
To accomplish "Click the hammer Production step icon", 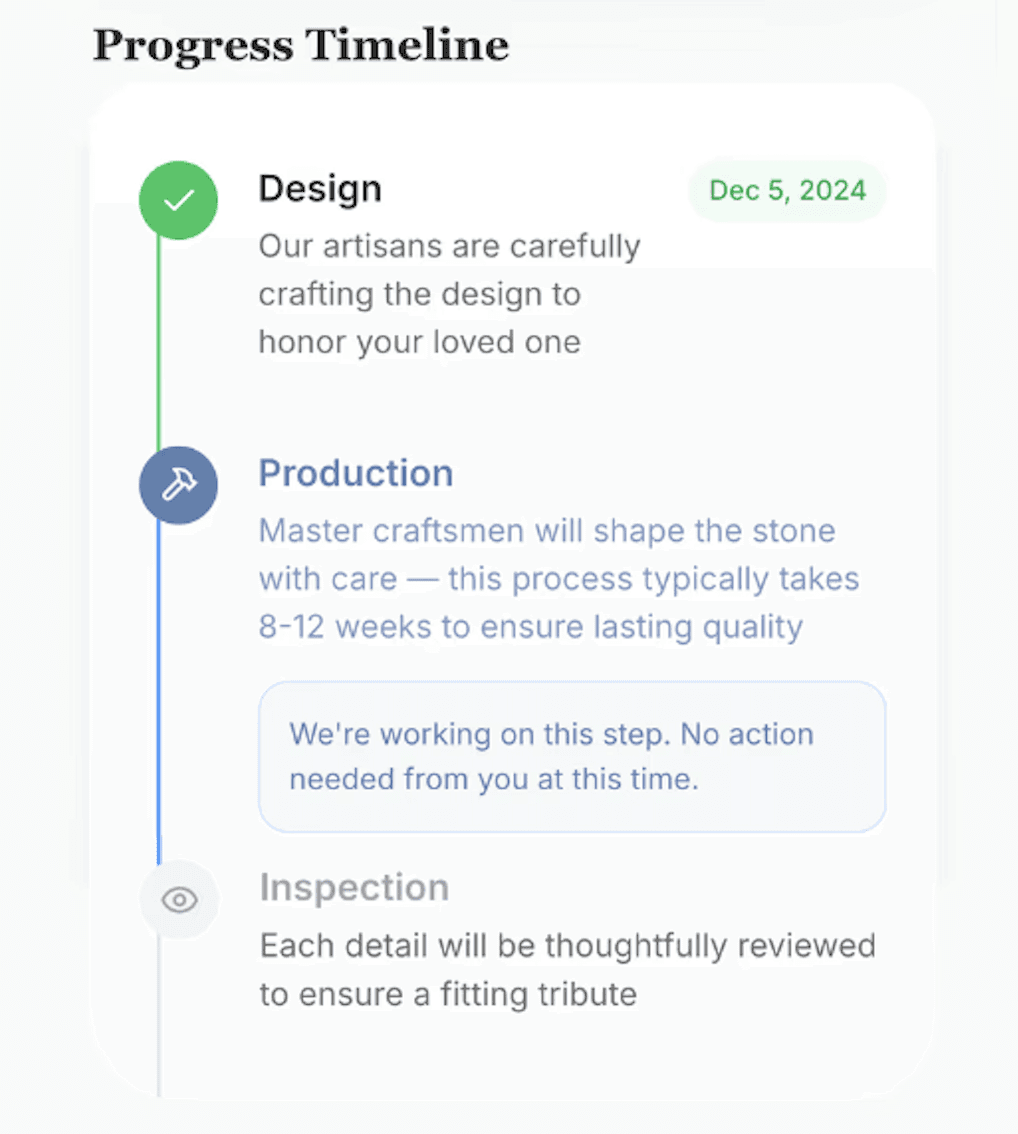I will pos(178,485).
